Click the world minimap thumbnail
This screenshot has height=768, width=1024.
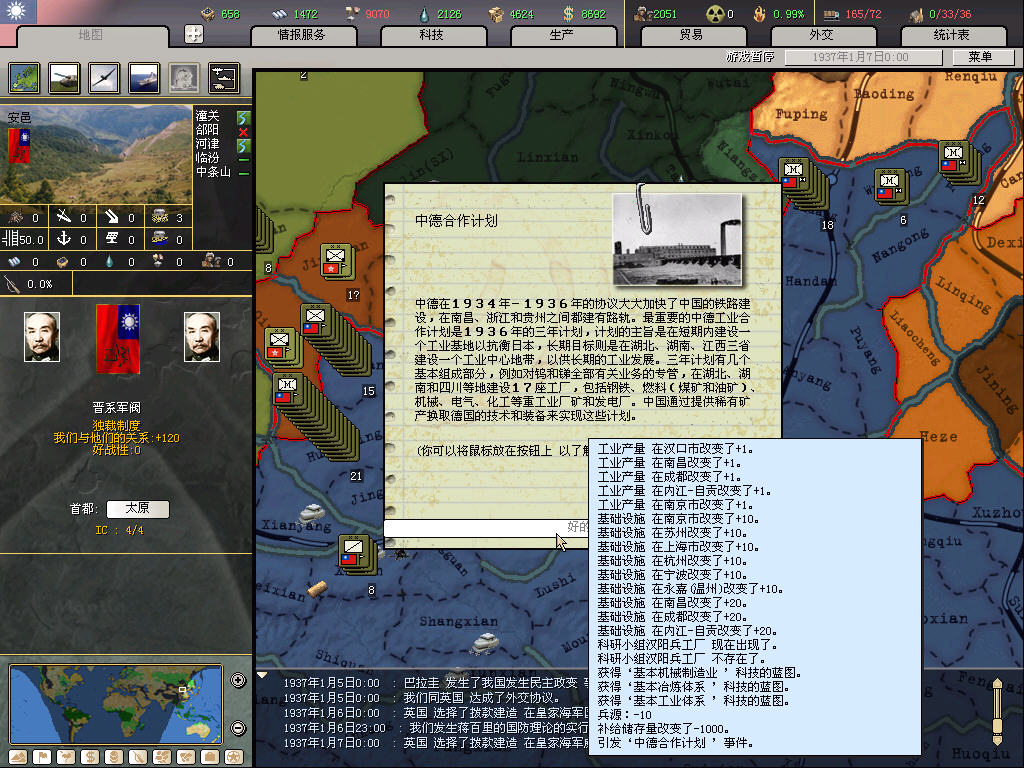click(115, 703)
